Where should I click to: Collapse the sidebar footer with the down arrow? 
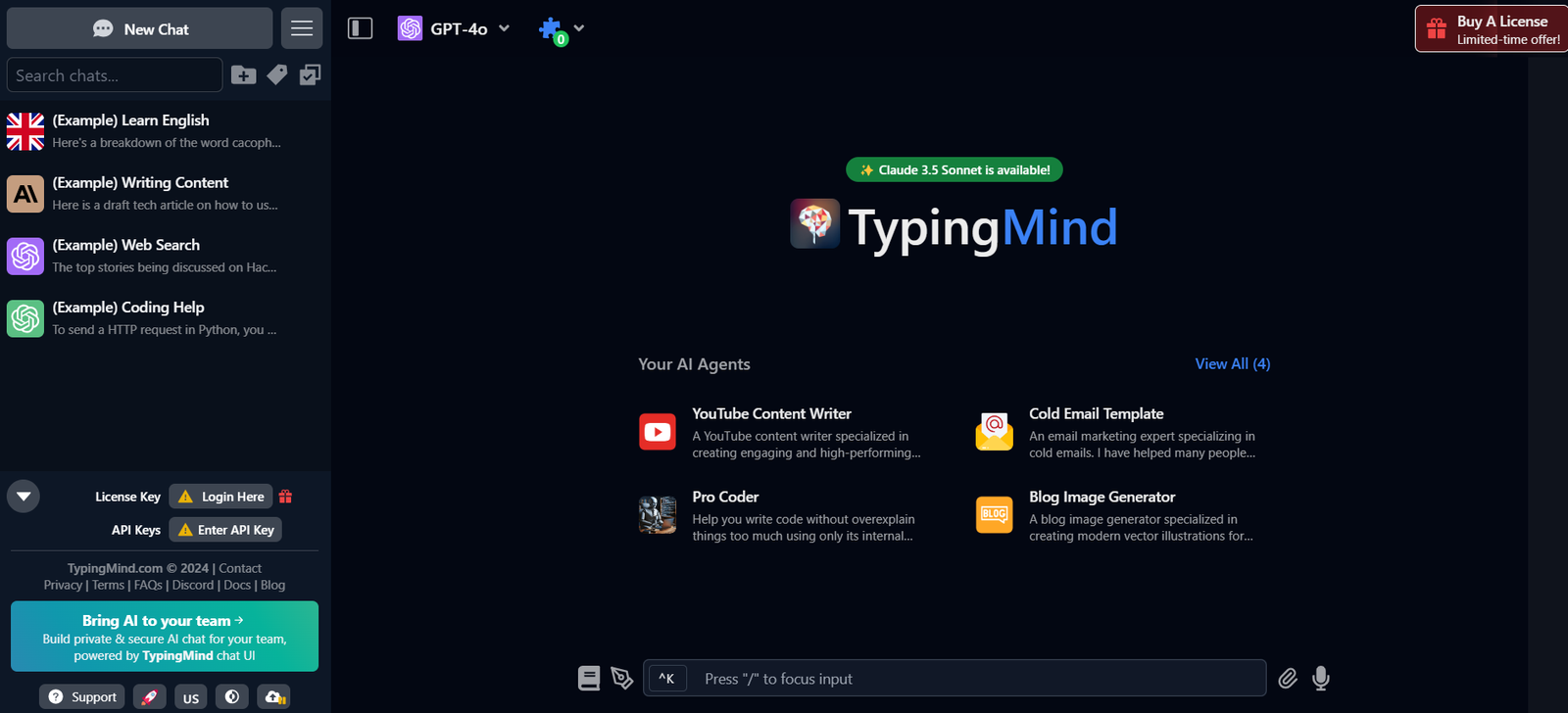click(x=24, y=497)
